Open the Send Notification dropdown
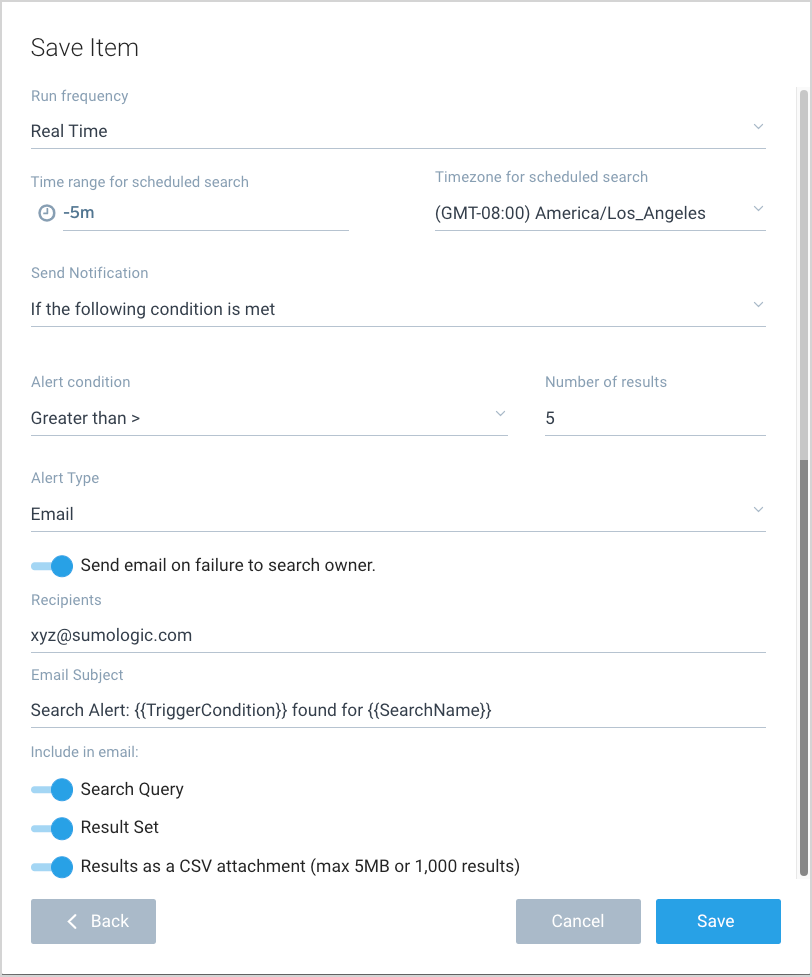Screen dimensions: 812x977 coord(757,306)
